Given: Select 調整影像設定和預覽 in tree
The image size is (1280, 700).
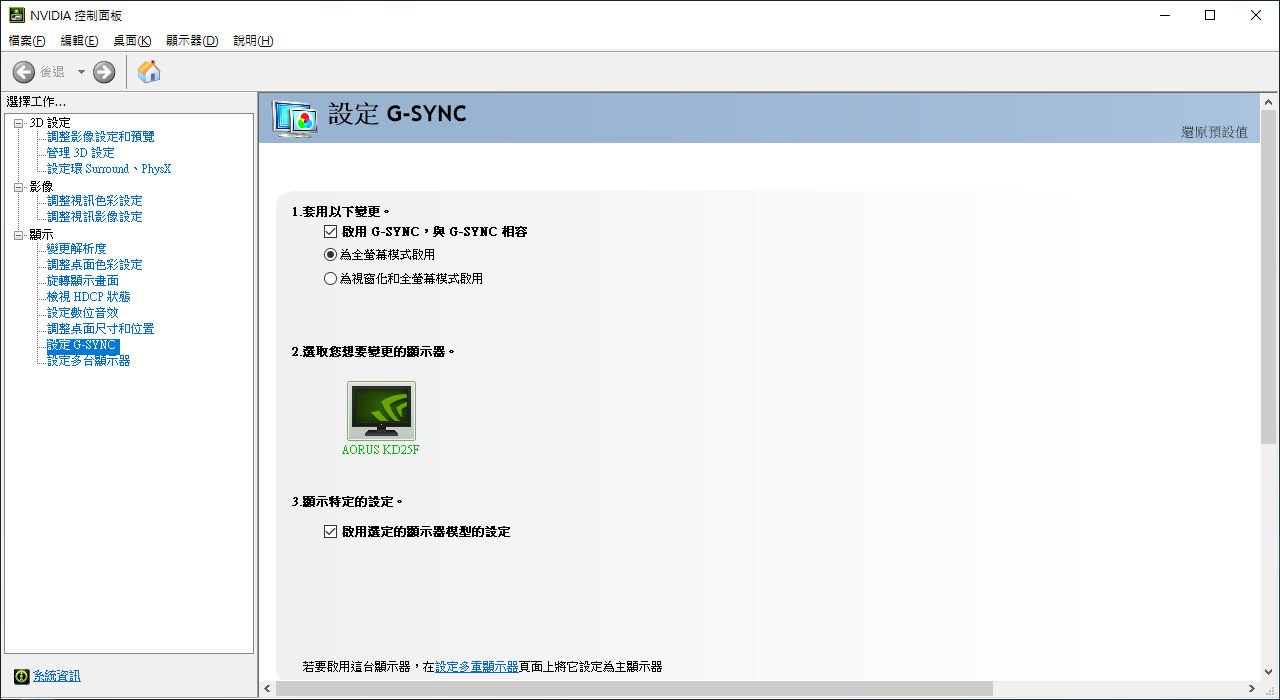Looking at the screenshot, I should pos(101,137).
